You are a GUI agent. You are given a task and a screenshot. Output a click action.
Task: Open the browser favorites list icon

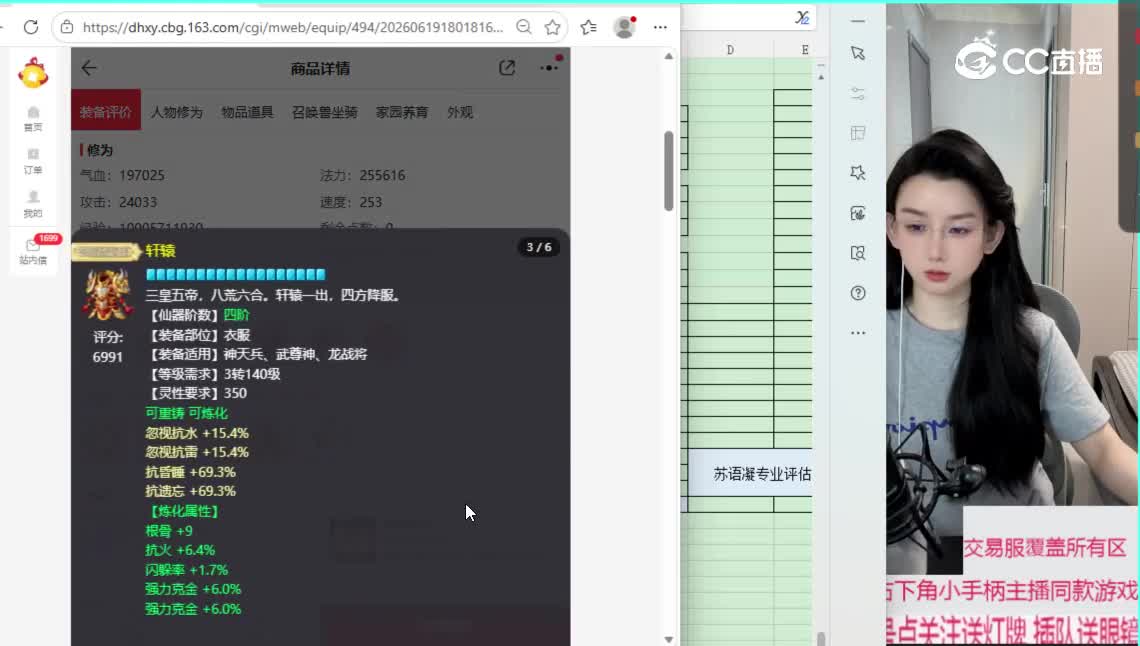coord(588,28)
